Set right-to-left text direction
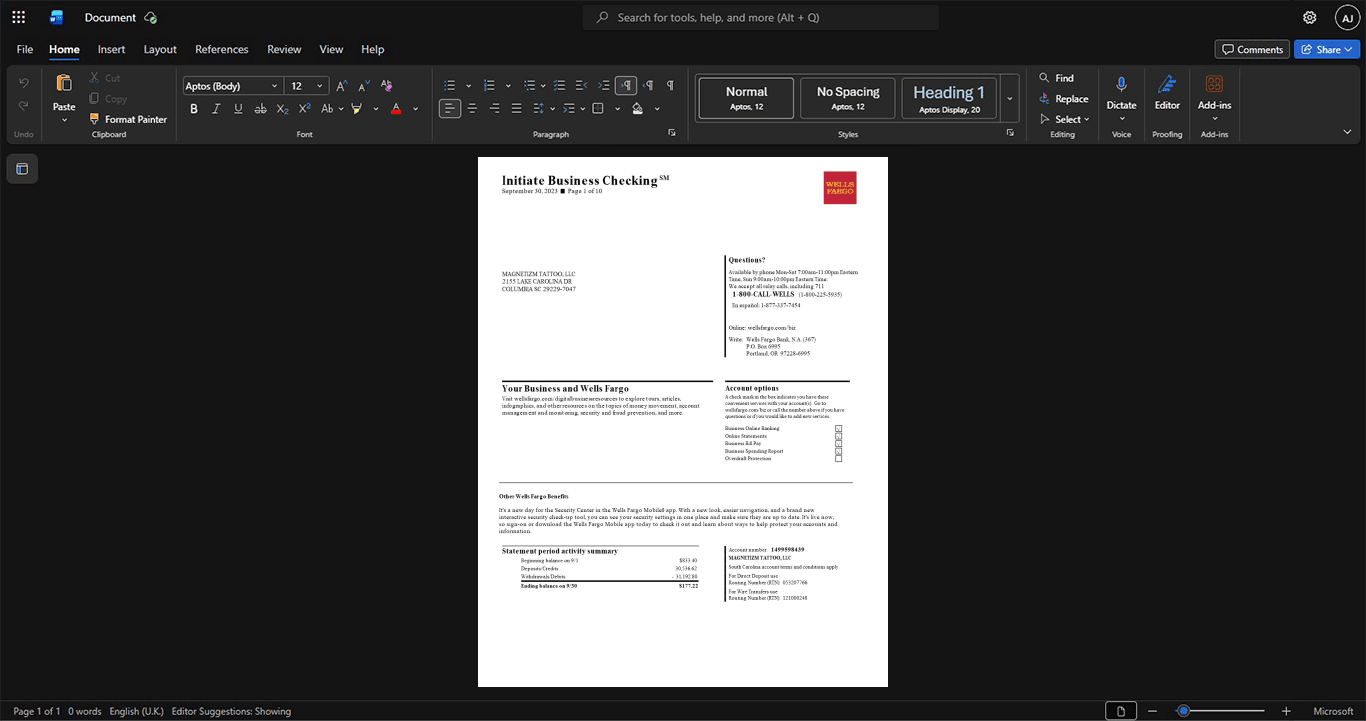The image size is (1366, 721). pyautogui.click(x=648, y=86)
